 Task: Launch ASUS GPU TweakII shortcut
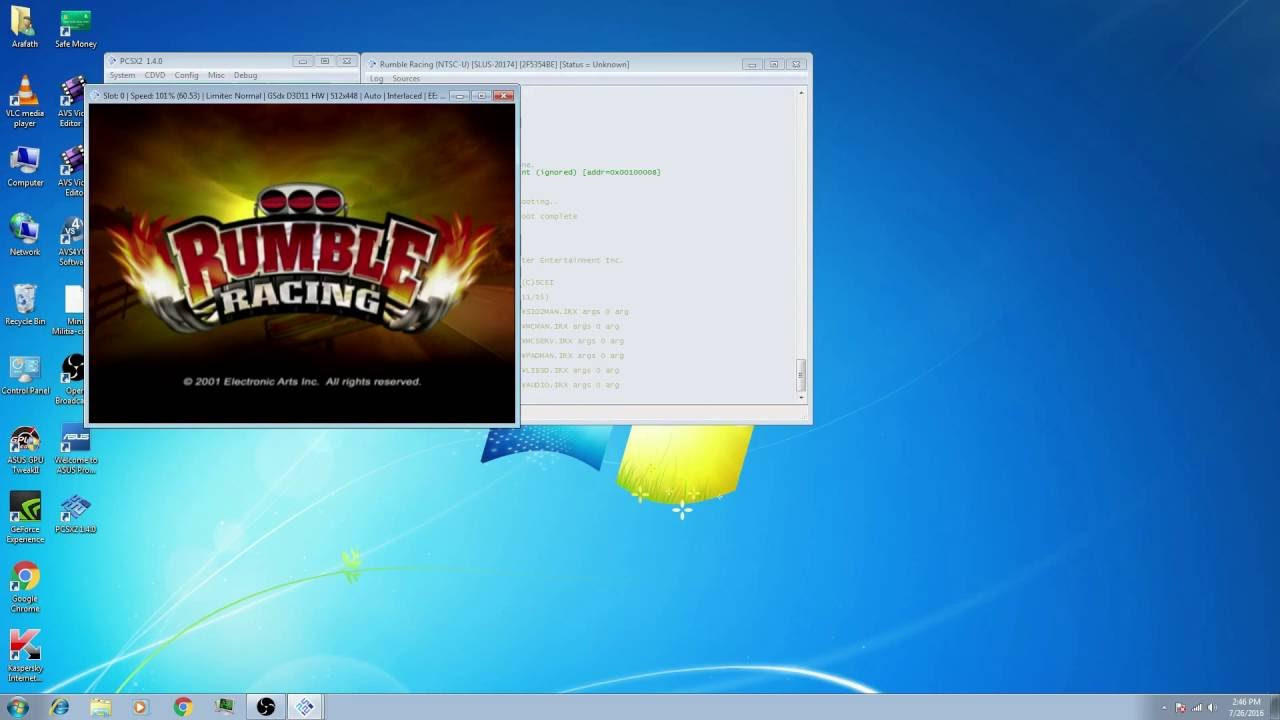coord(24,450)
